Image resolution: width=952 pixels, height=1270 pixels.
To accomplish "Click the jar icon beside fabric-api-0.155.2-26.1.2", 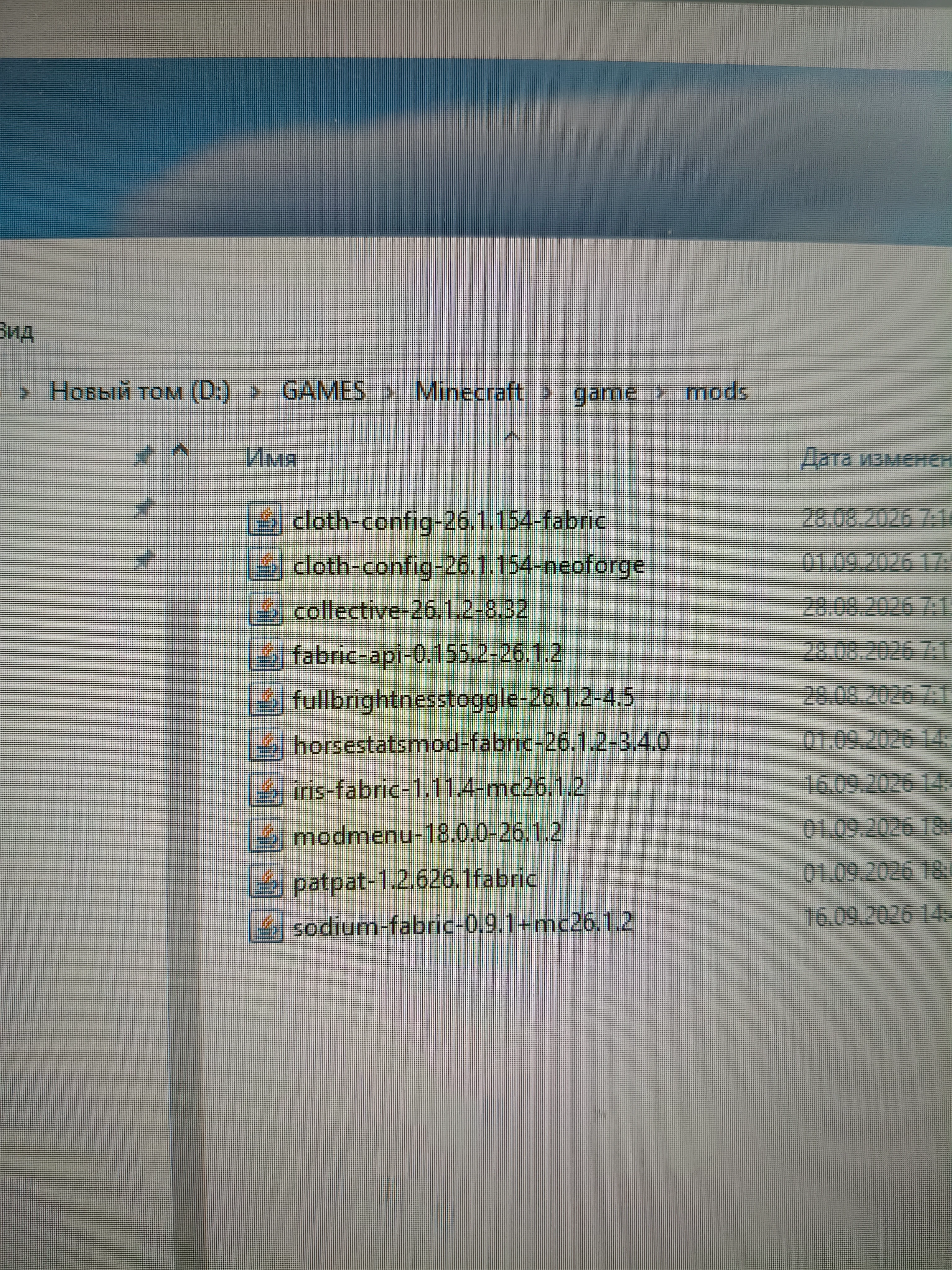I will [x=265, y=654].
